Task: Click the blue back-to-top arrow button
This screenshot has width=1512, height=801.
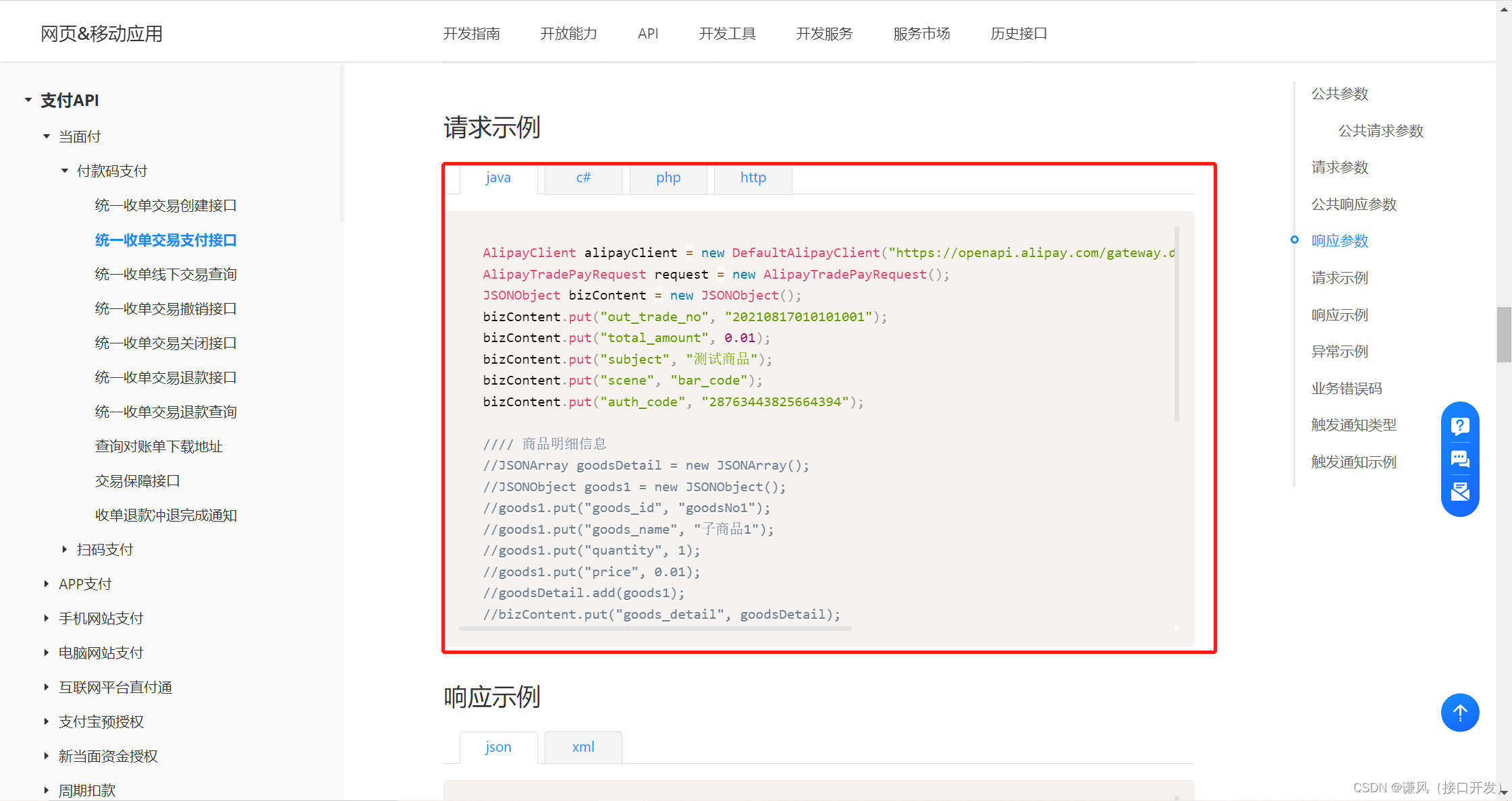Action: click(x=1460, y=713)
